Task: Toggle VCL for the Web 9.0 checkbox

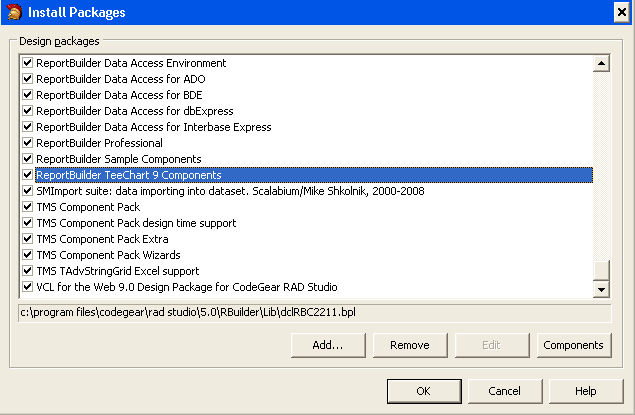Action: point(28,287)
